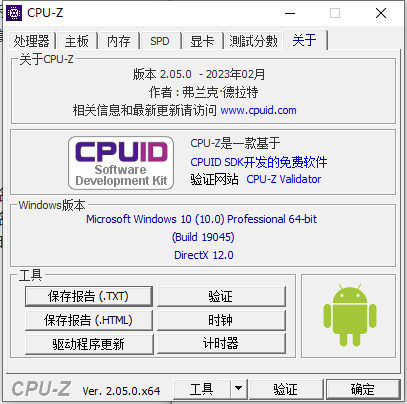Click the 确定 OK button
Viewport: 407px width, 404px height.
pyautogui.click(x=363, y=389)
